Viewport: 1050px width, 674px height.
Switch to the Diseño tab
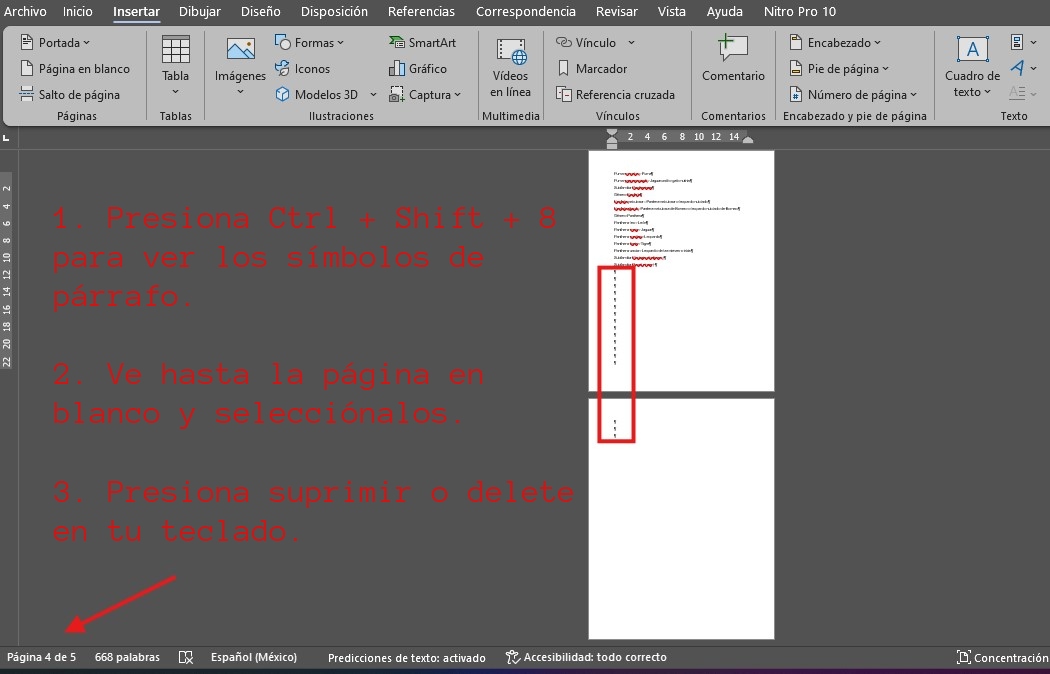260,11
